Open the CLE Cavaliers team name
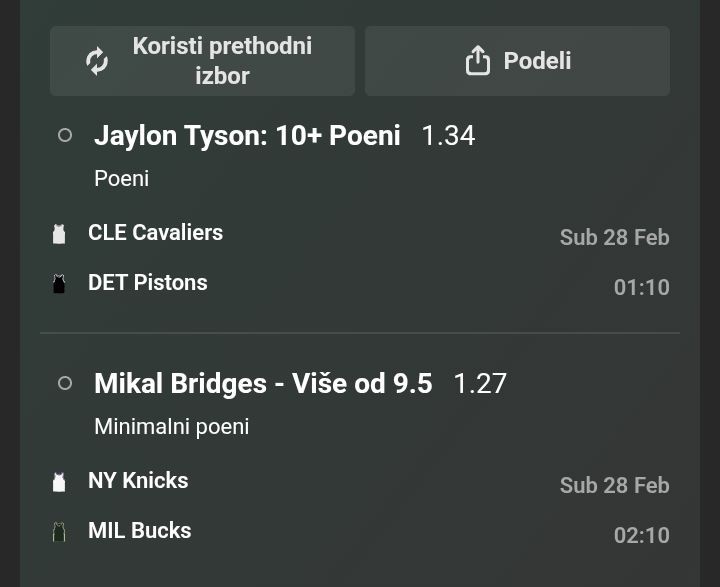The image size is (720, 587). (x=155, y=232)
